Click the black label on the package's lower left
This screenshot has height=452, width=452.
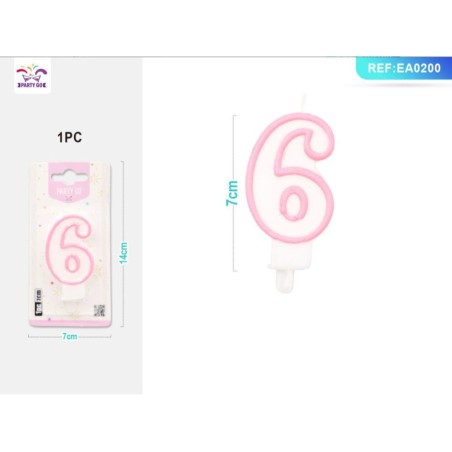(38, 303)
